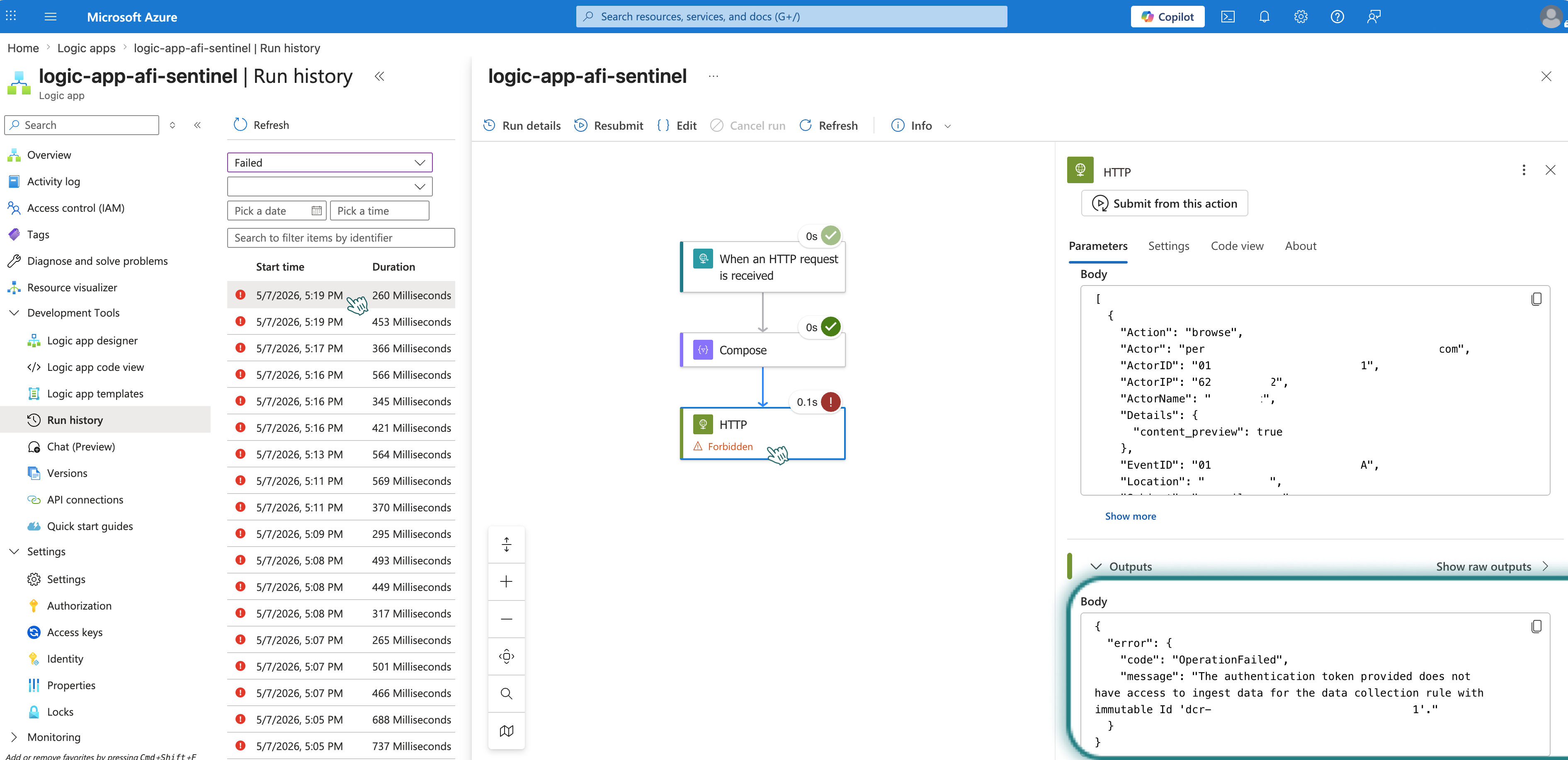The image size is (1568, 760).
Task: Close the HTTP action details panel
Action: [x=1550, y=170]
